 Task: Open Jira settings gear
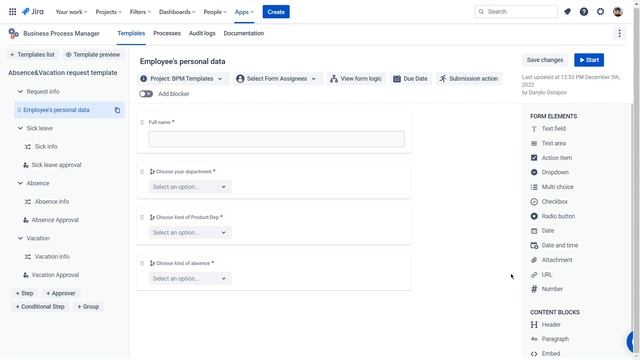(x=600, y=12)
